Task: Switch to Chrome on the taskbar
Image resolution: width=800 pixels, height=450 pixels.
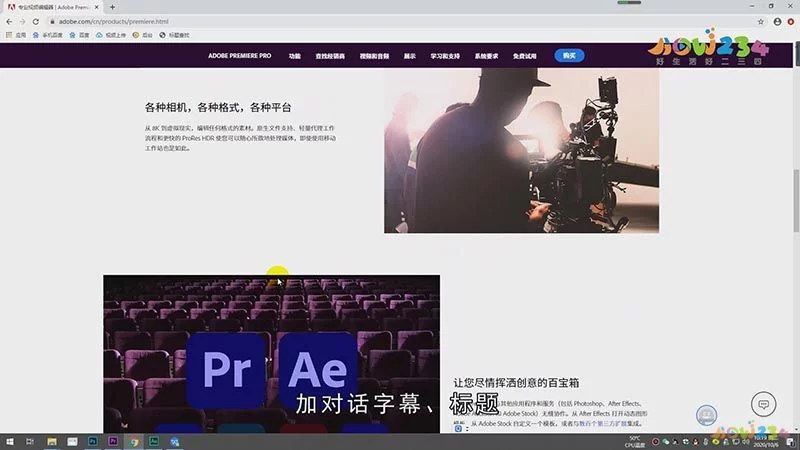Action: pyautogui.click(x=134, y=442)
